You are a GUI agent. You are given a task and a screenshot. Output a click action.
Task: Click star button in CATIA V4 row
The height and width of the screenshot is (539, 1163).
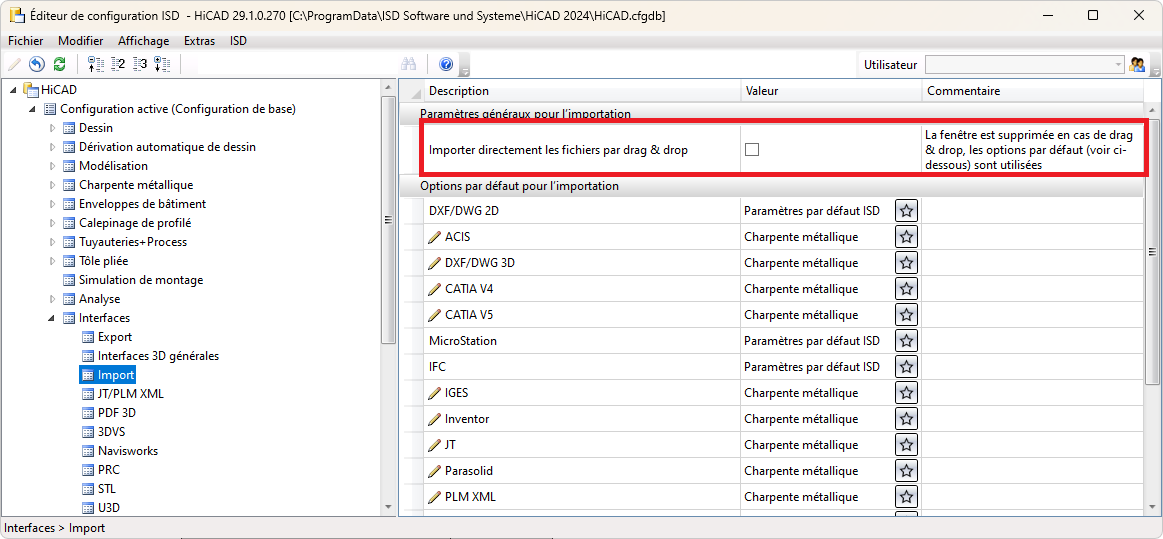[x=906, y=288]
